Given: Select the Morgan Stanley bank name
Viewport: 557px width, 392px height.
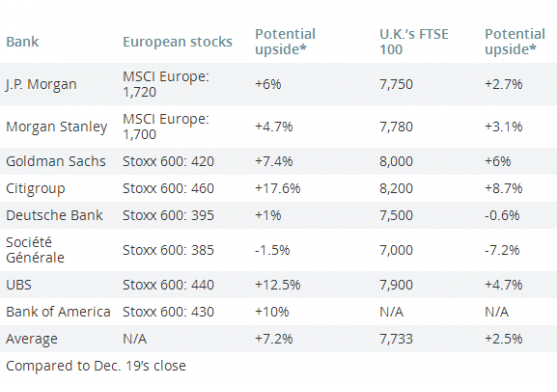Looking at the screenshot, I should tap(56, 127).
